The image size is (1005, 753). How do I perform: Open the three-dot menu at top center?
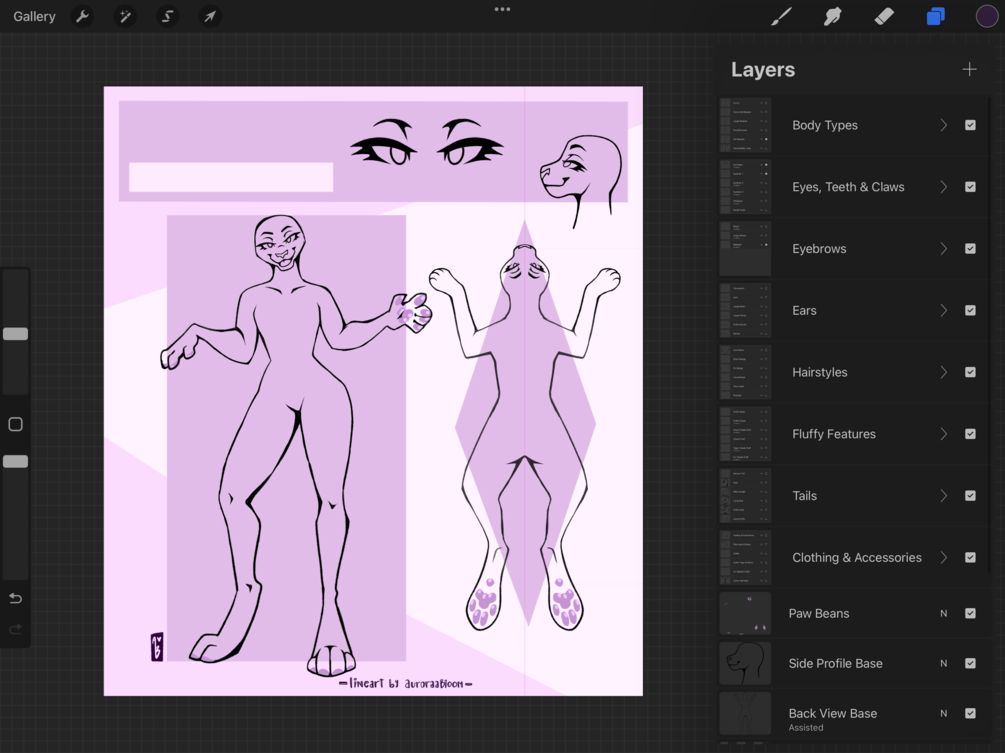[x=502, y=9]
